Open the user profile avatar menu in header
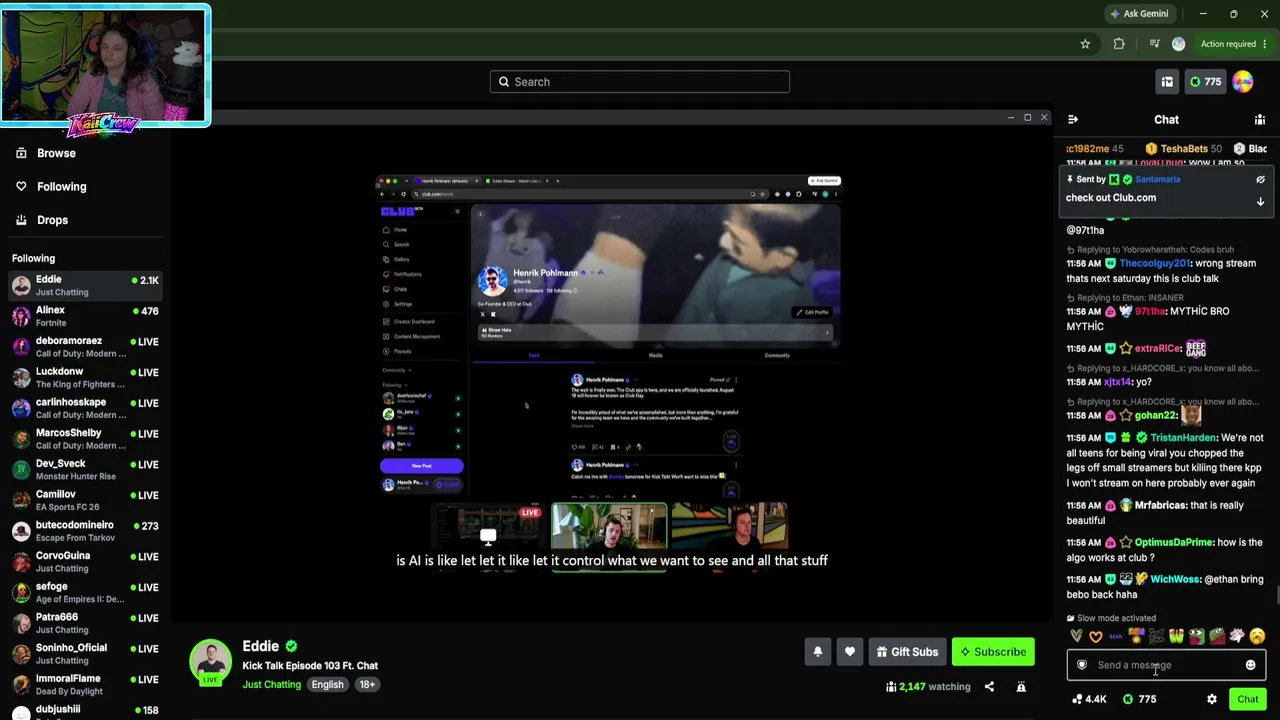This screenshot has height=720, width=1280. coord(1243,82)
